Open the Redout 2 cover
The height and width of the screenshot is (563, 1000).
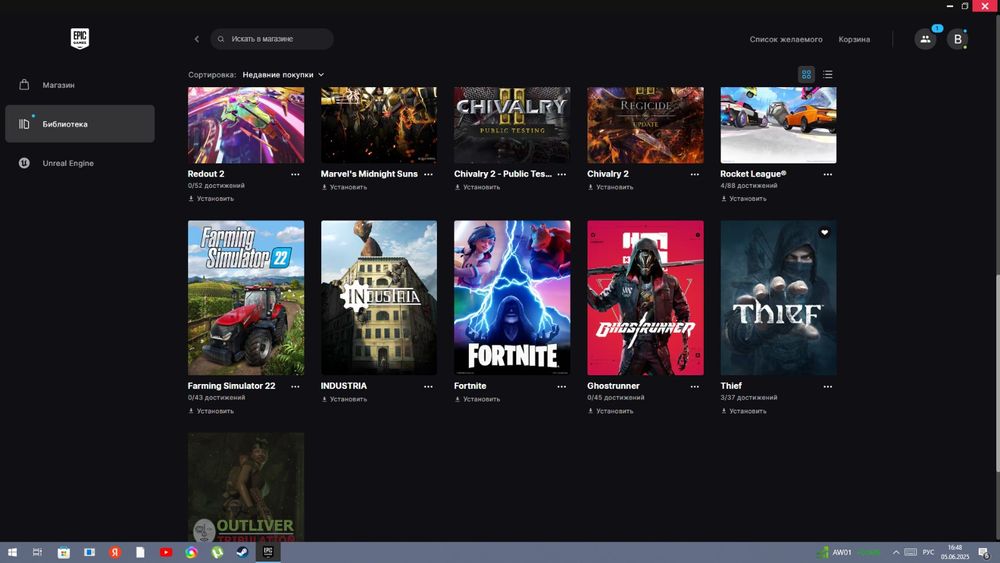tap(246, 125)
